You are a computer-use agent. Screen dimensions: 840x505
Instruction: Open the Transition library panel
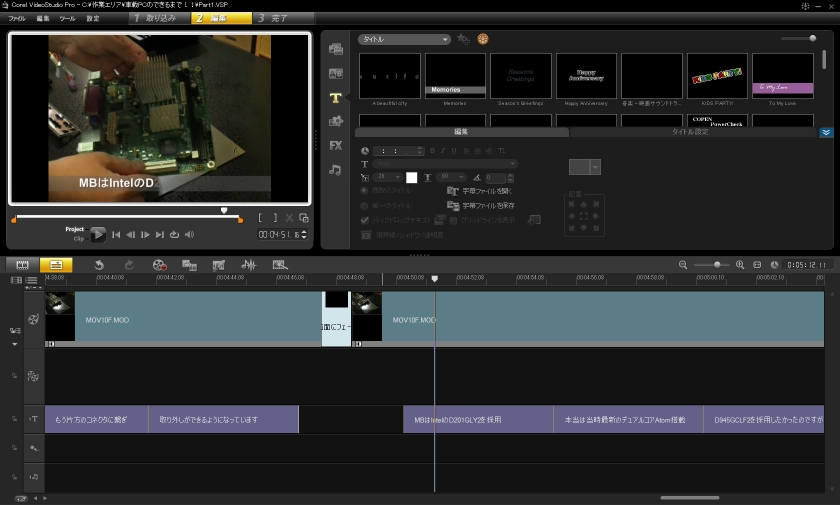(336, 73)
